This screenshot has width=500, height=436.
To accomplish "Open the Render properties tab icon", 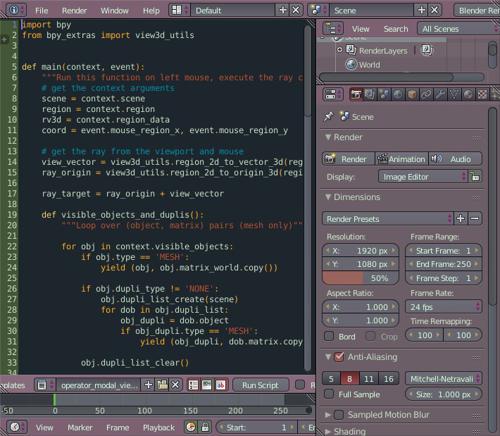I will pyautogui.click(x=356, y=95).
